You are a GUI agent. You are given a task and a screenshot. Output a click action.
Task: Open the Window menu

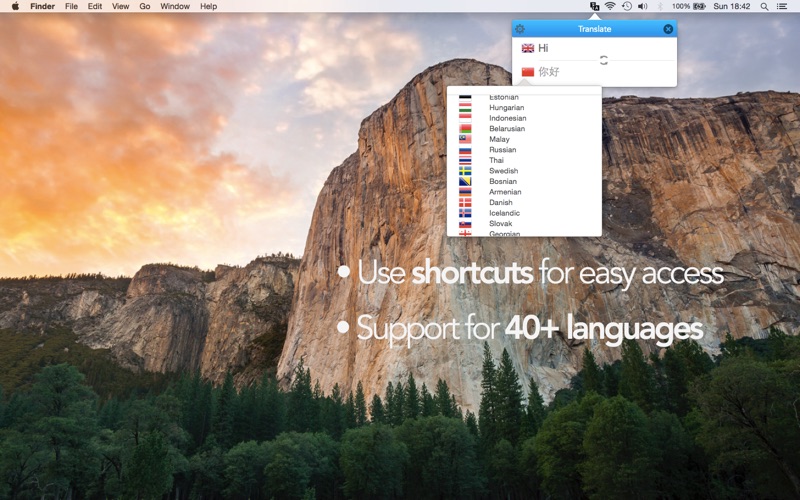[x=175, y=6]
